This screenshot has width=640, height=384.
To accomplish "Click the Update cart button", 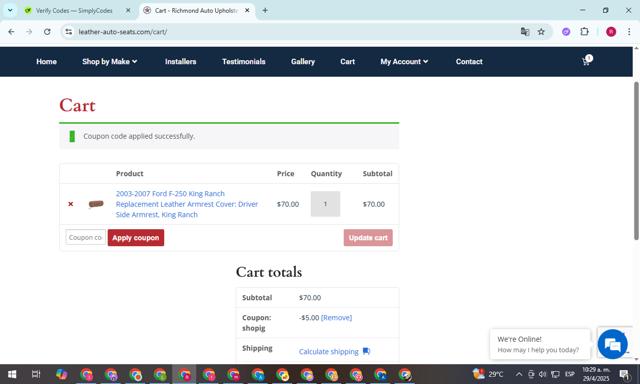I will [368, 238].
